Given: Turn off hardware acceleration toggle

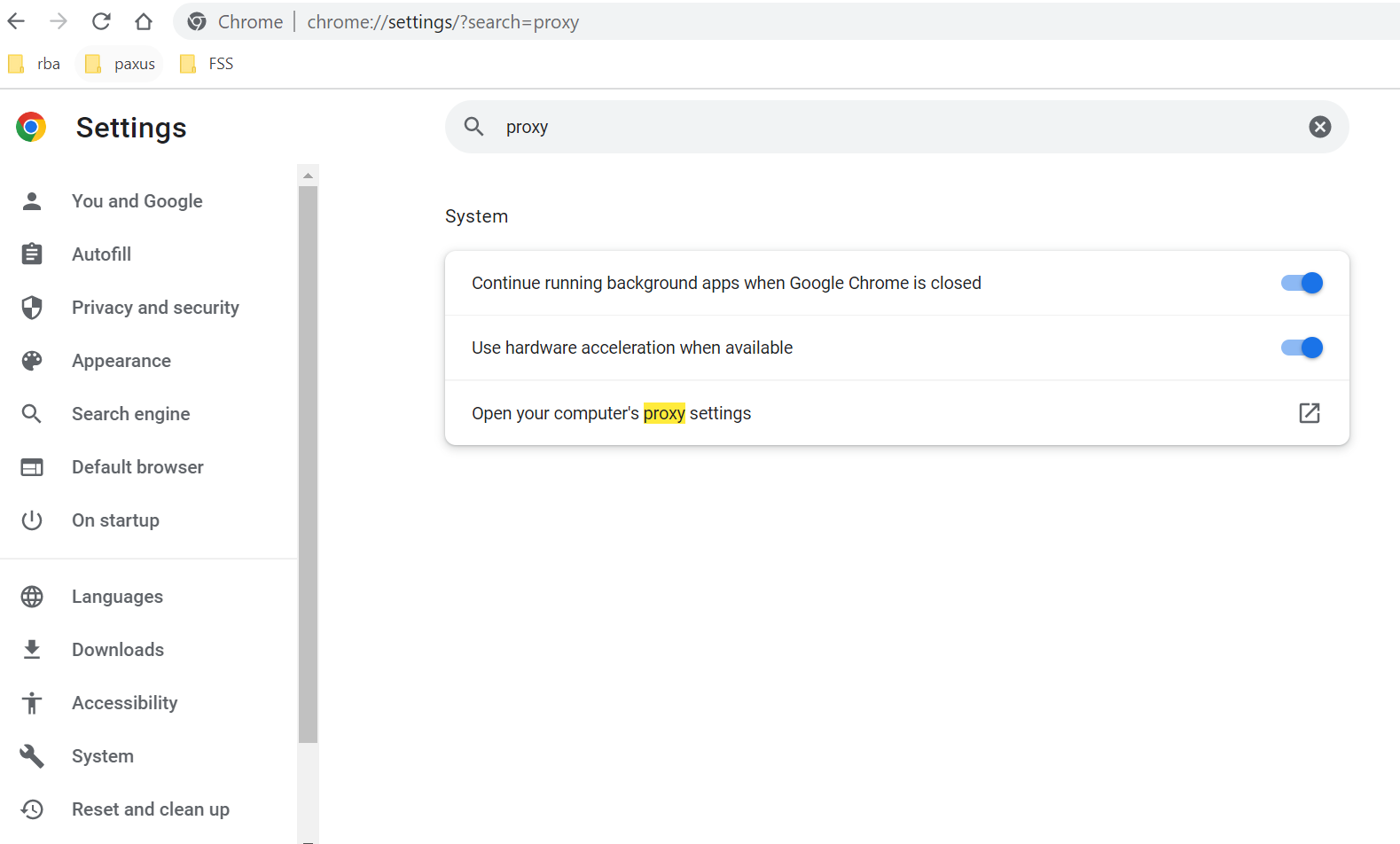Looking at the screenshot, I should tap(1302, 348).
